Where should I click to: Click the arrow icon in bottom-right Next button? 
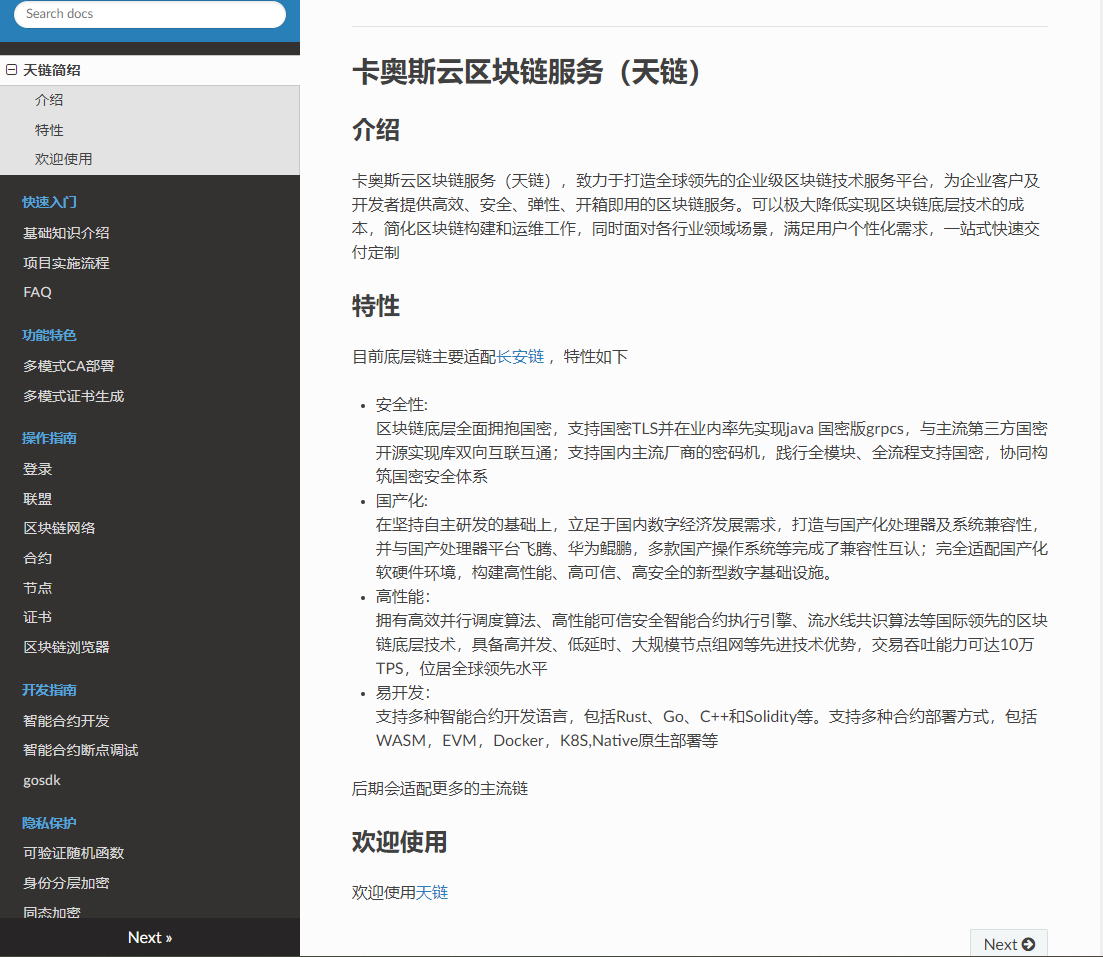pos(1028,944)
